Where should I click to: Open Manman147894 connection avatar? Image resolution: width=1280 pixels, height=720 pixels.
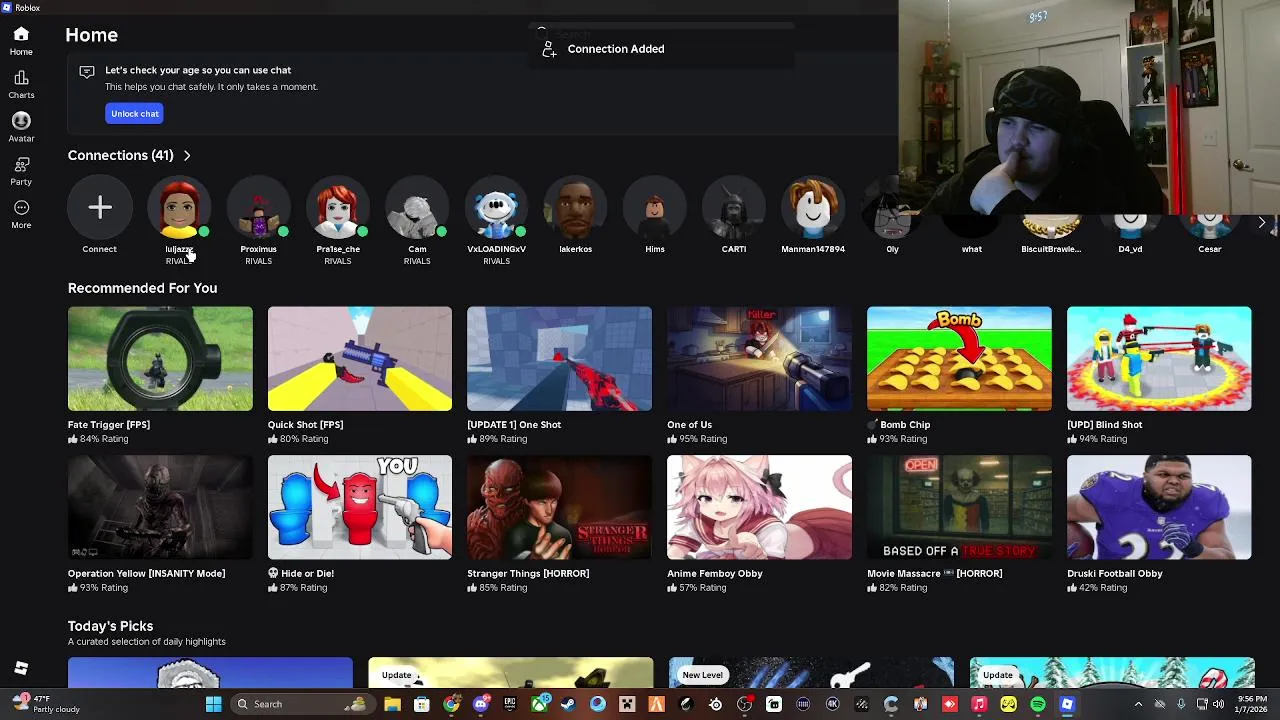click(813, 207)
